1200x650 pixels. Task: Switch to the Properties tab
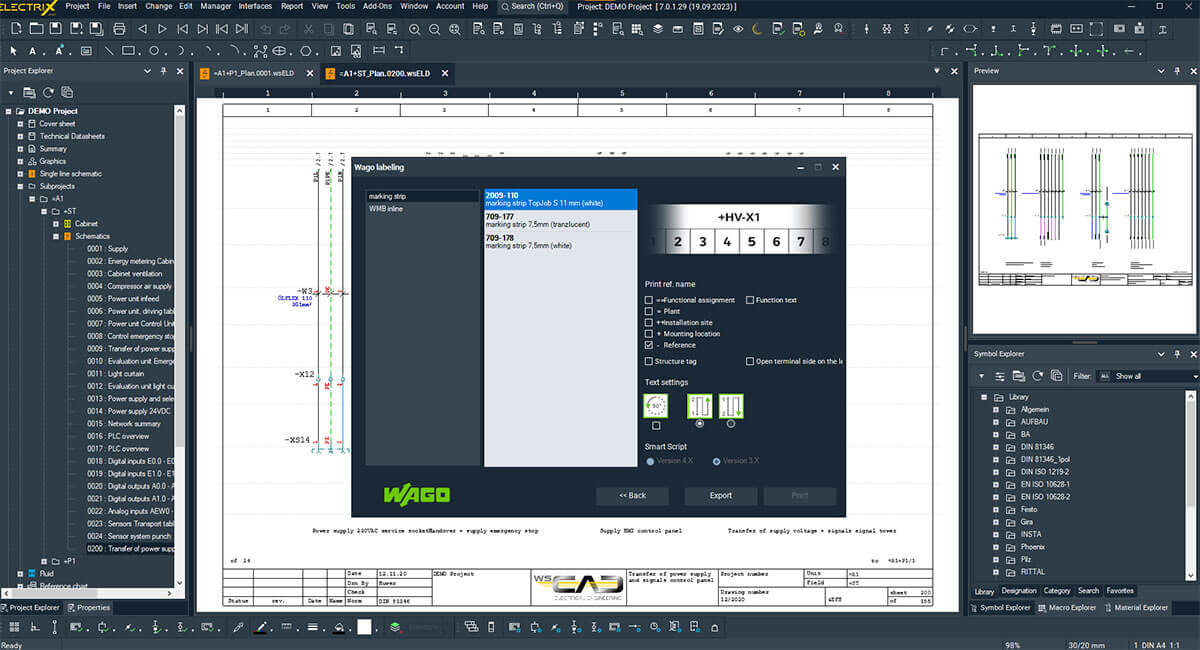pos(88,607)
